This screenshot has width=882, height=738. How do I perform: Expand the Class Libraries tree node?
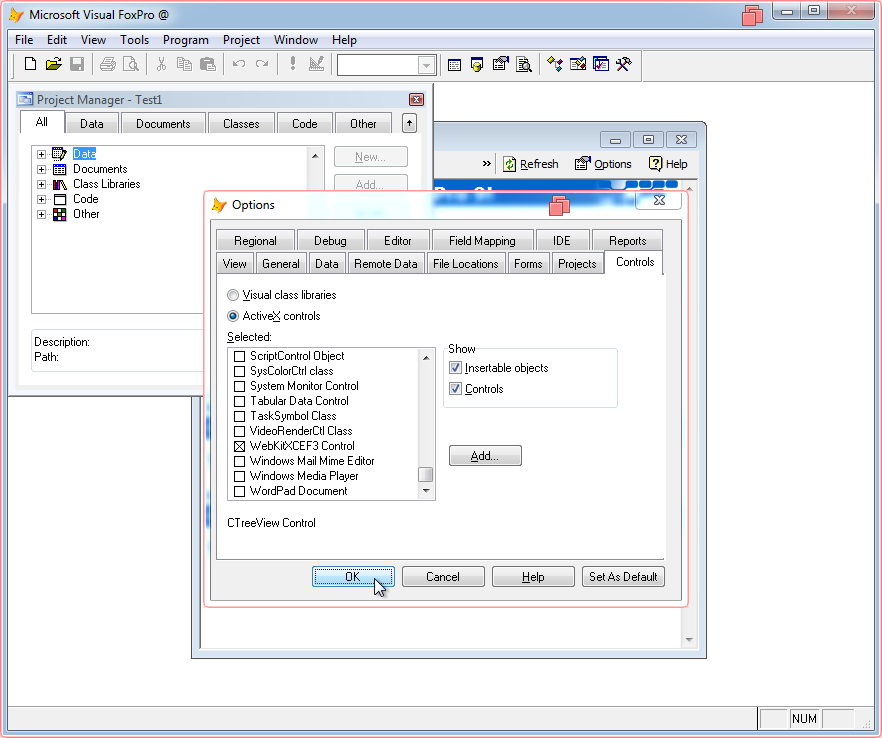click(41, 184)
